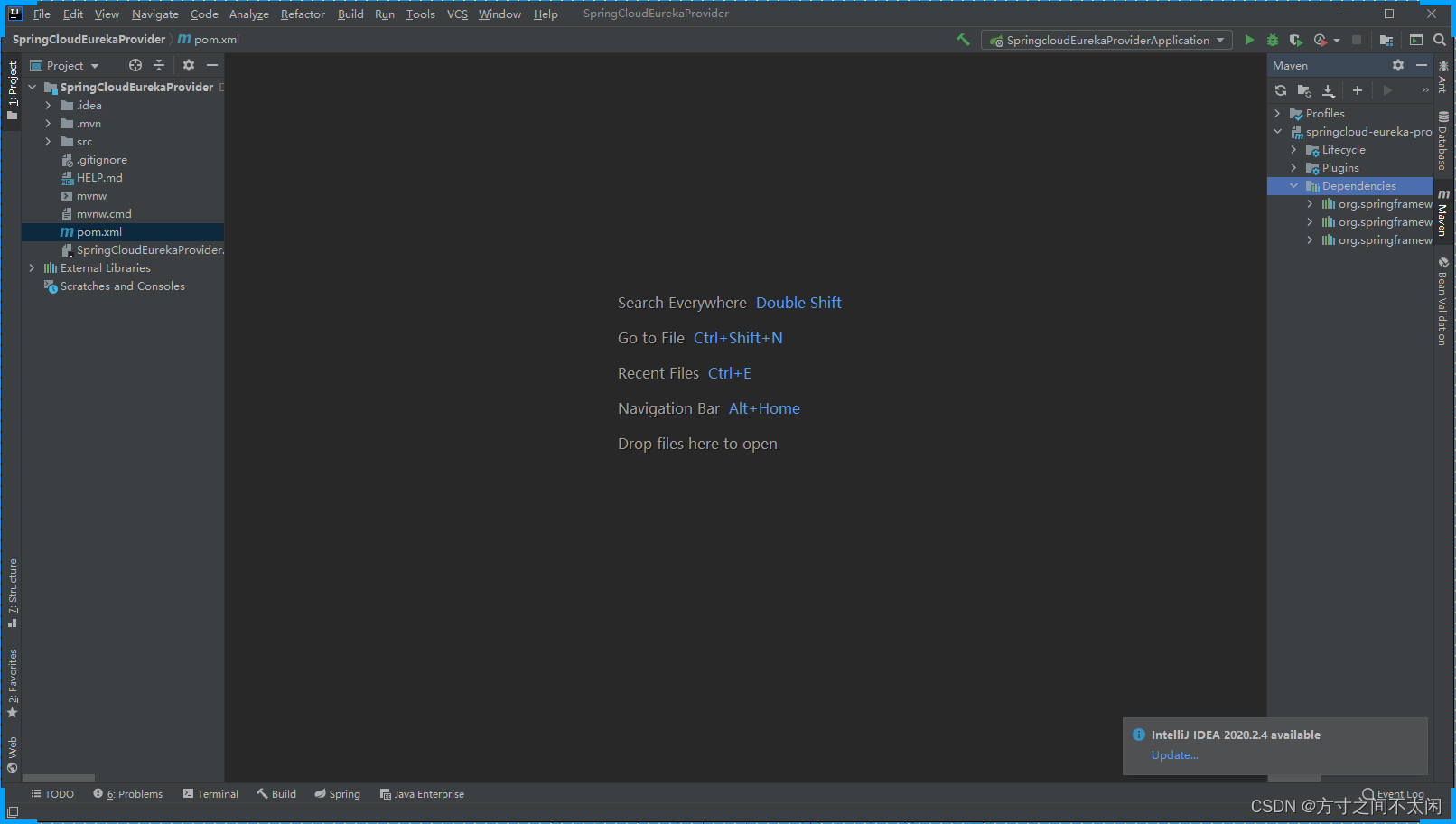1456x824 pixels.
Task: Click the Update... link in notification
Action: (x=1174, y=755)
